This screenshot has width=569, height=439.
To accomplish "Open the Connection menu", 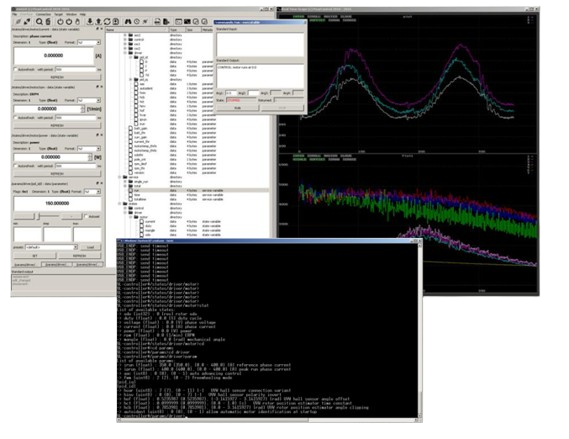I will coord(43,15).
